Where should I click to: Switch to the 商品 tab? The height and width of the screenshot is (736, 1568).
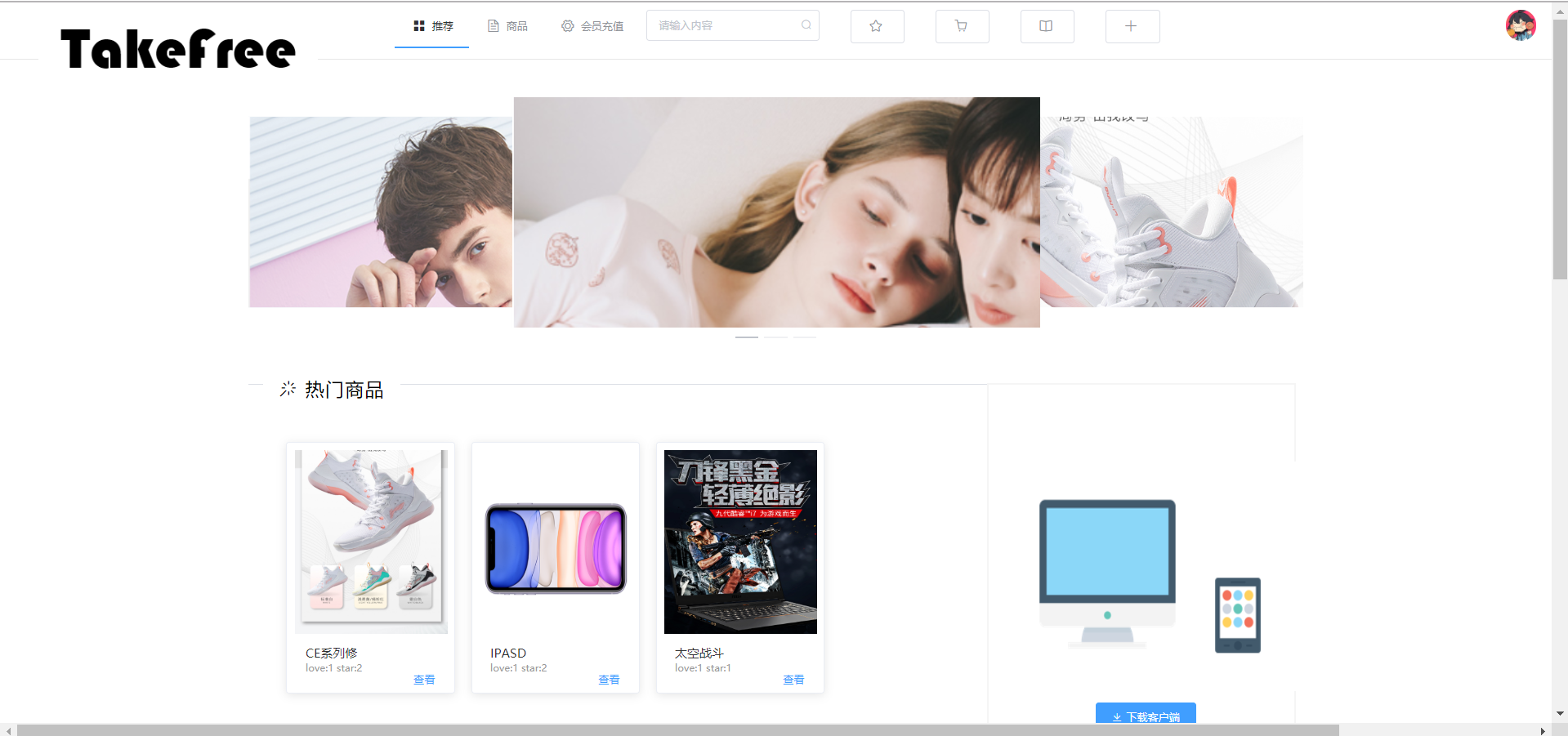[516, 25]
